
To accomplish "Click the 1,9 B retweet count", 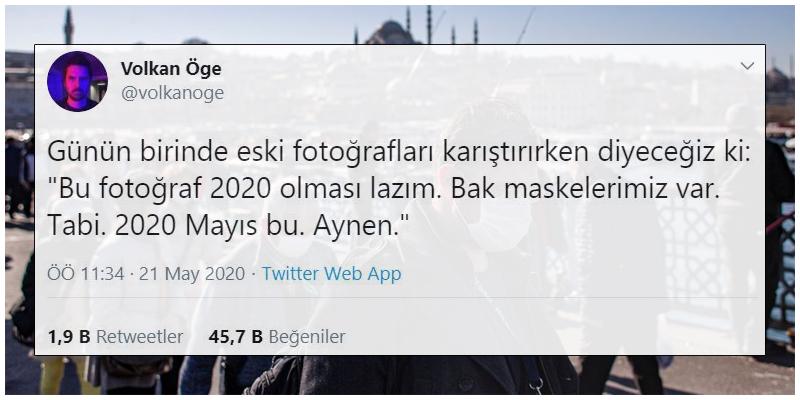I will click(69, 337).
